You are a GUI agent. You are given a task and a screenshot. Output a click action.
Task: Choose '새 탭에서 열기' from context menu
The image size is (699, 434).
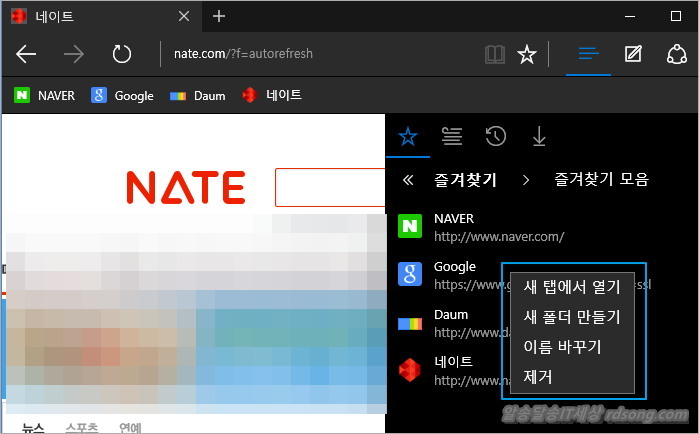click(x=571, y=287)
